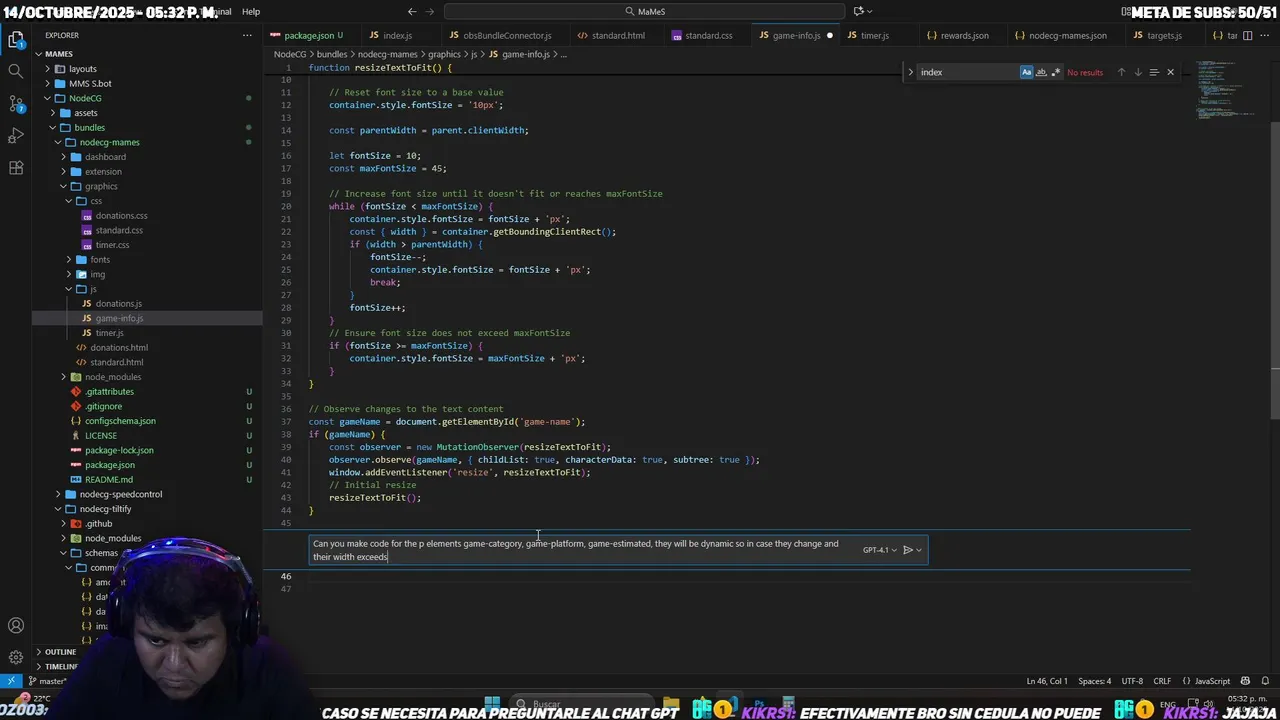The width and height of the screenshot is (1280, 720).
Task: Open .gitignore in the explorer
Action: click(x=103, y=406)
